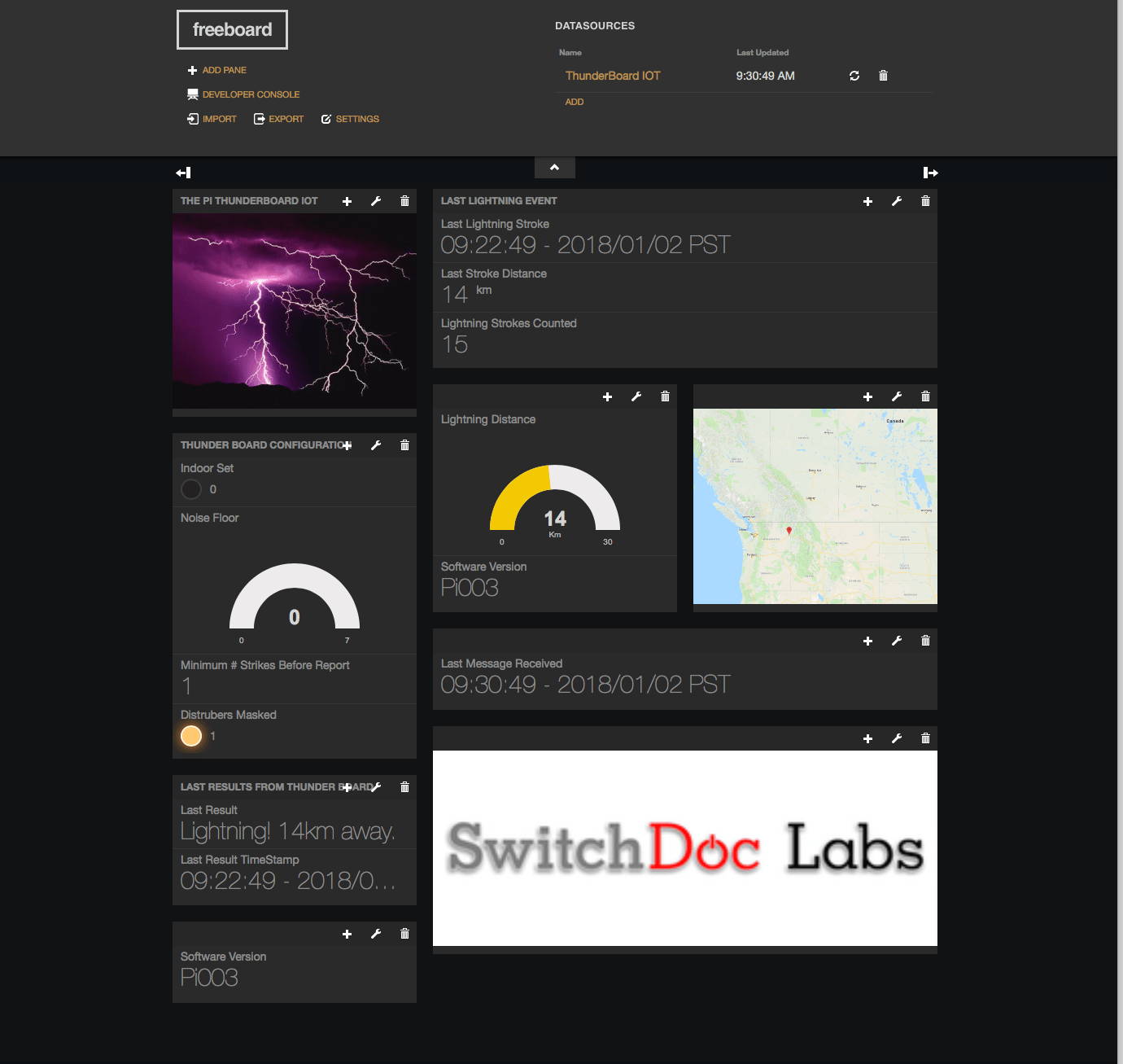This screenshot has width=1123, height=1064.
Task: Edit Thunder Board Configuration pane wrench
Action: [376, 445]
